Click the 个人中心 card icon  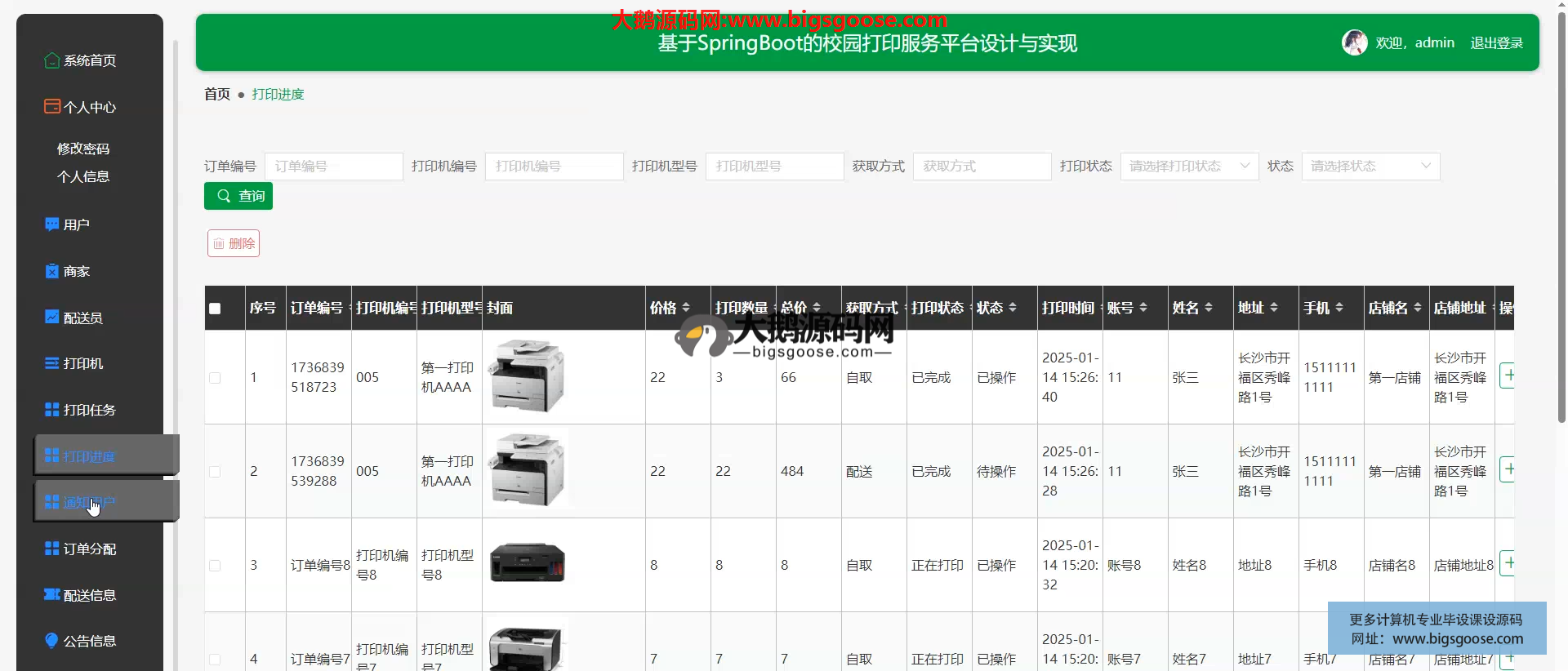click(x=51, y=107)
